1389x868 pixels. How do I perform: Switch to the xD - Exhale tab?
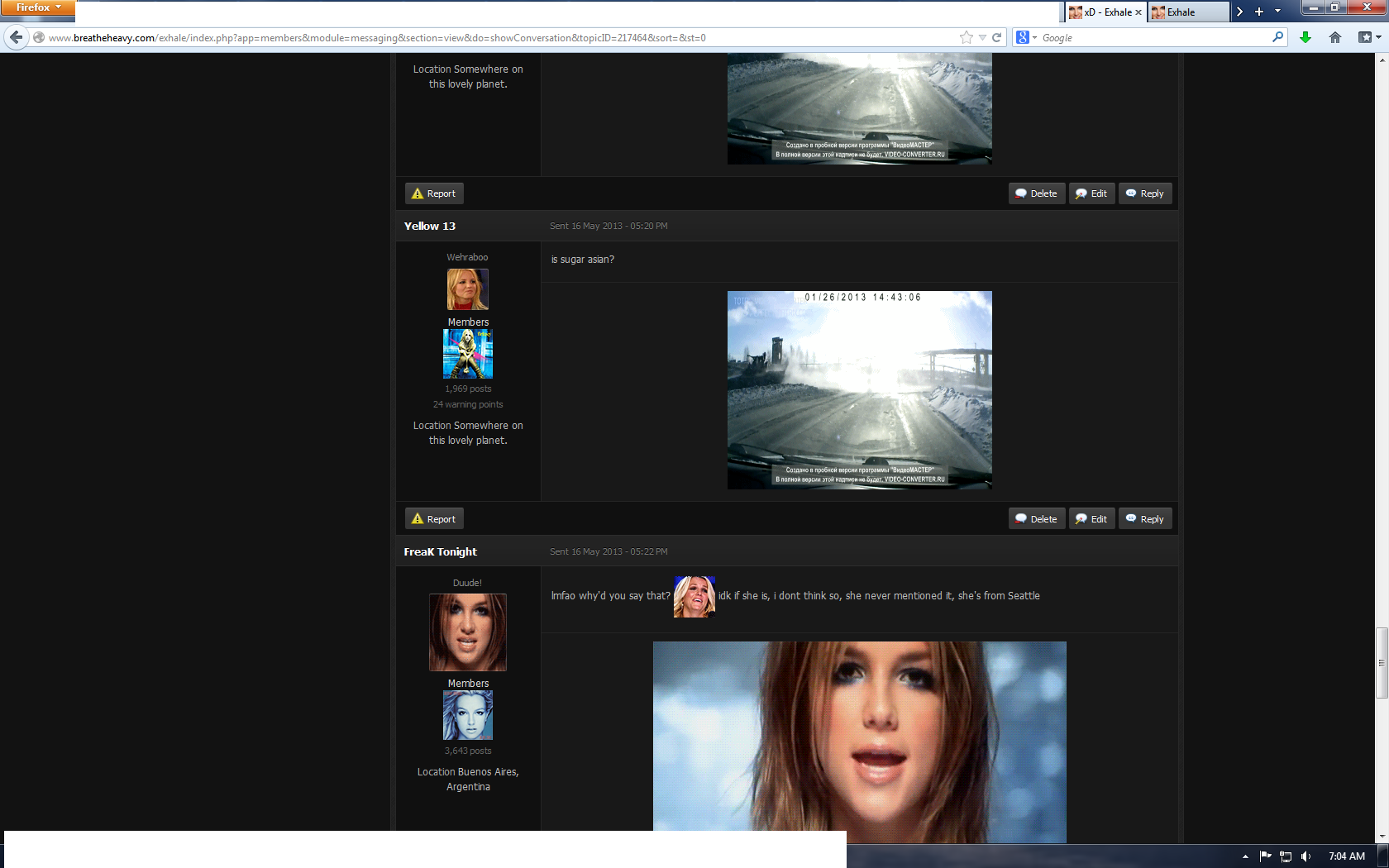point(1105,12)
